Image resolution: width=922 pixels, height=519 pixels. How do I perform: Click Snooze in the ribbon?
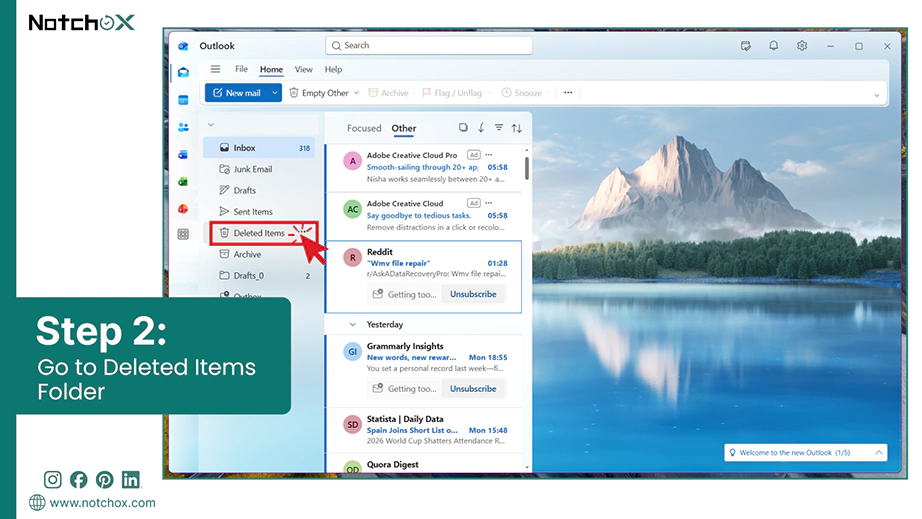pos(522,93)
